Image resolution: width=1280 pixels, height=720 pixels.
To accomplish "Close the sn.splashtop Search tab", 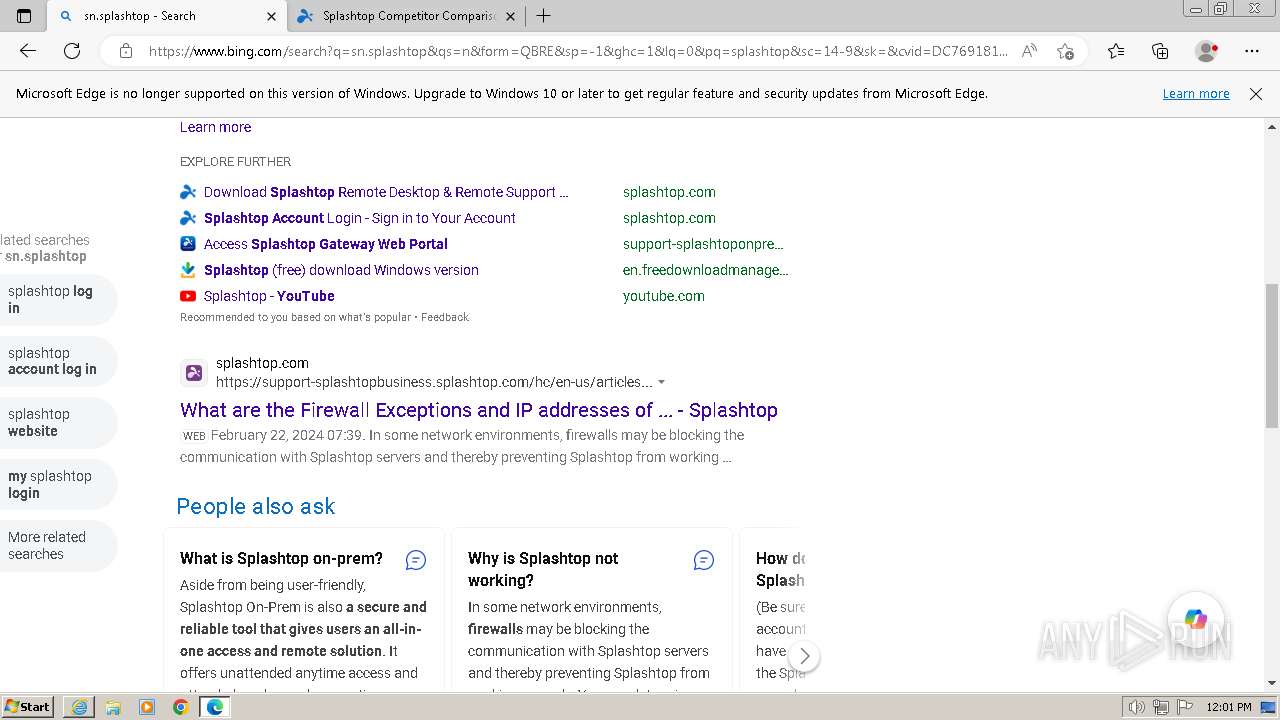I will click(271, 16).
